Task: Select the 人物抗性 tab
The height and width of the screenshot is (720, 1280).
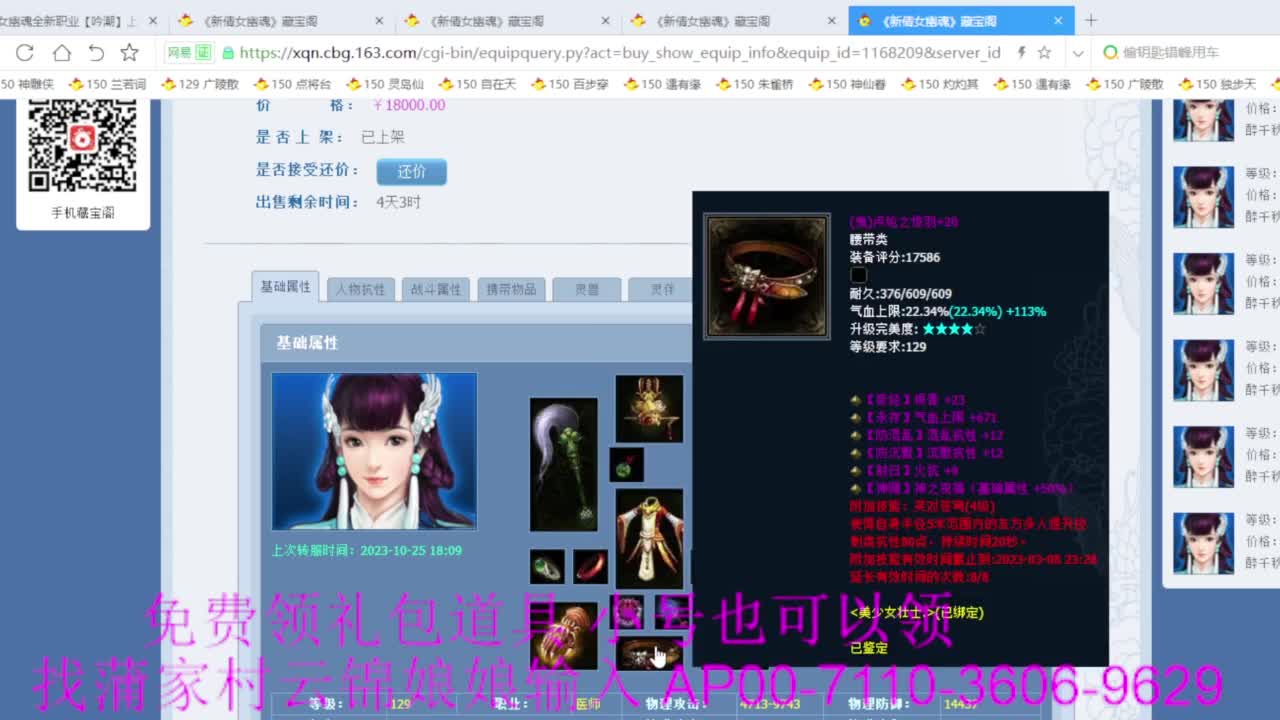Action: coord(360,289)
